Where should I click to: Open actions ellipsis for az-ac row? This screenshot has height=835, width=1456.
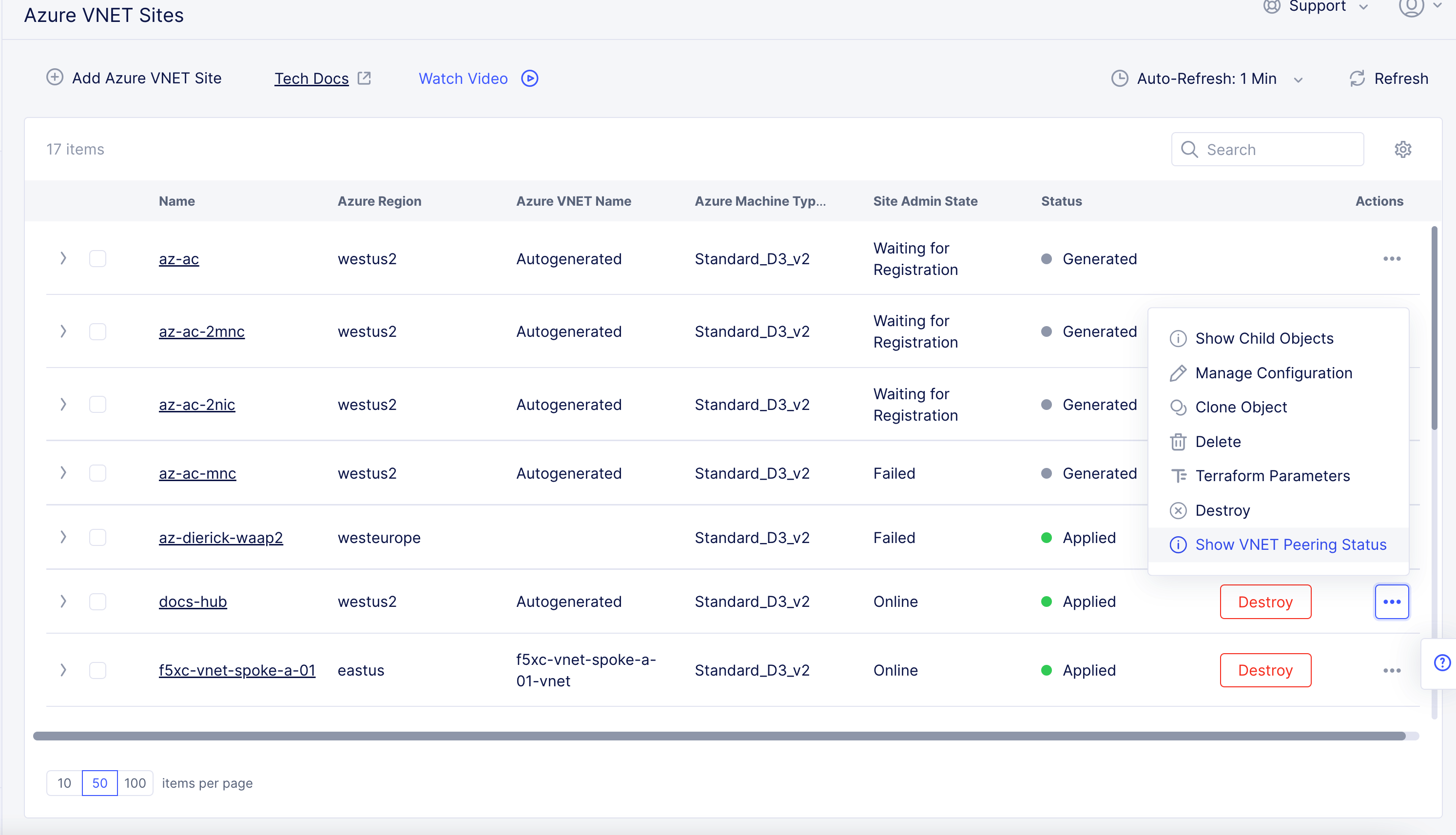click(1392, 259)
